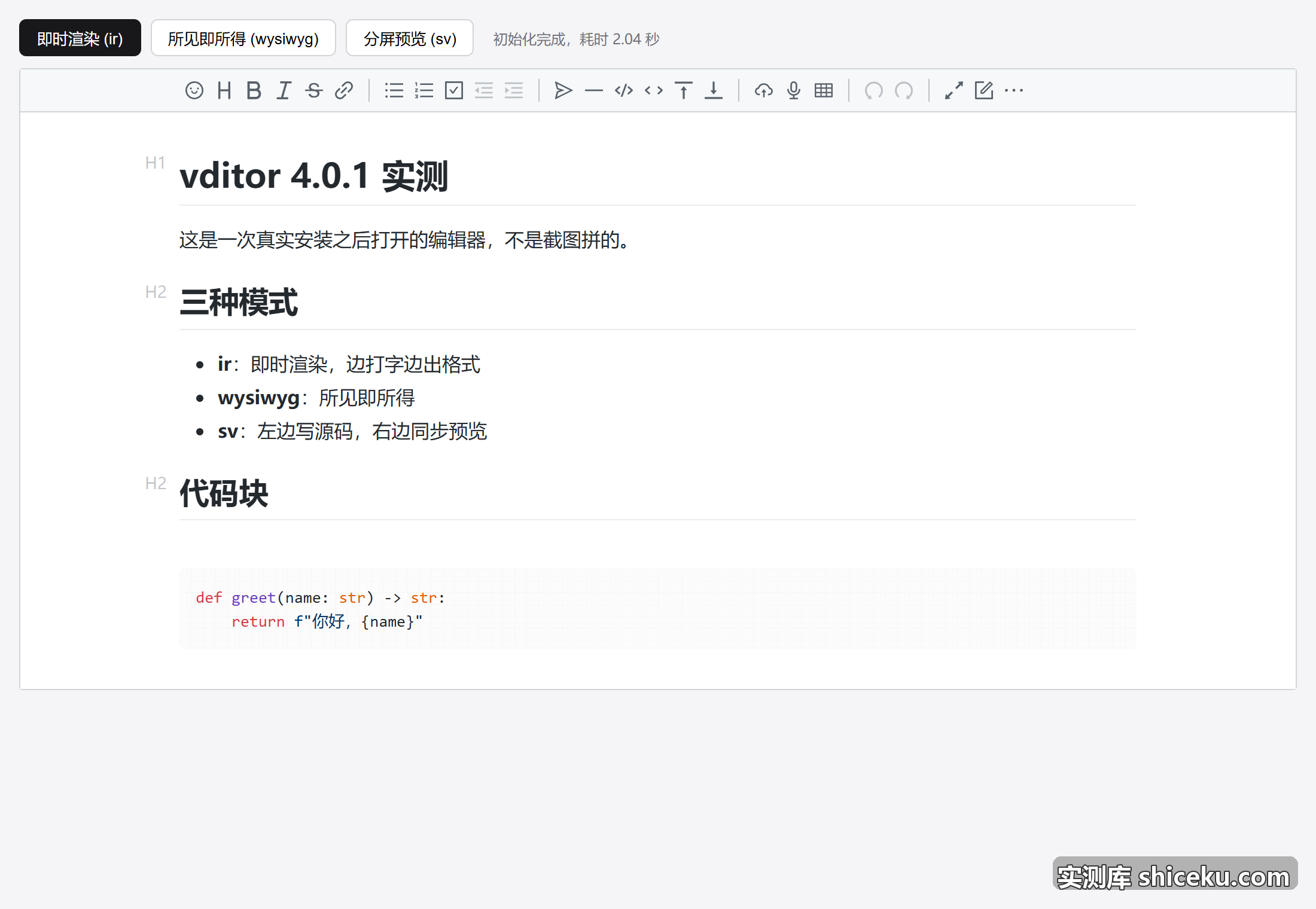This screenshot has height=909, width=1316.
Task: Toggle italic formatting
Action: coord(284,90)
